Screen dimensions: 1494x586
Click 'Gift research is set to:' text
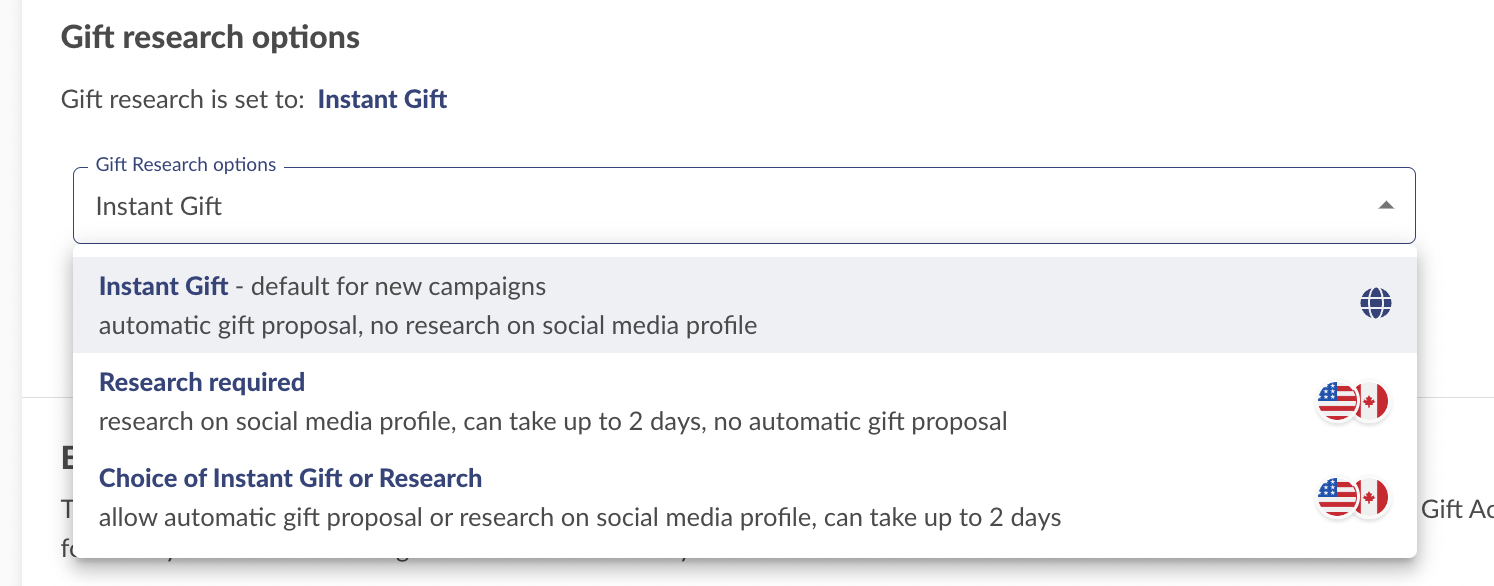click(183, 99)
